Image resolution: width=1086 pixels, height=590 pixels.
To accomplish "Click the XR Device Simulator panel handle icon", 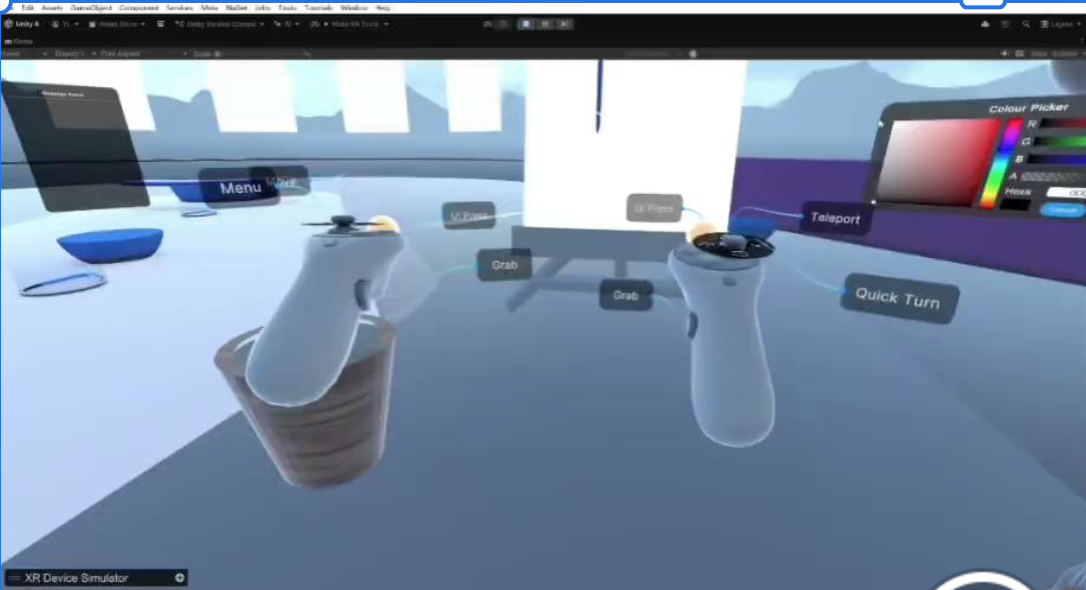I will pyautogui.click(x=15, y=578).
